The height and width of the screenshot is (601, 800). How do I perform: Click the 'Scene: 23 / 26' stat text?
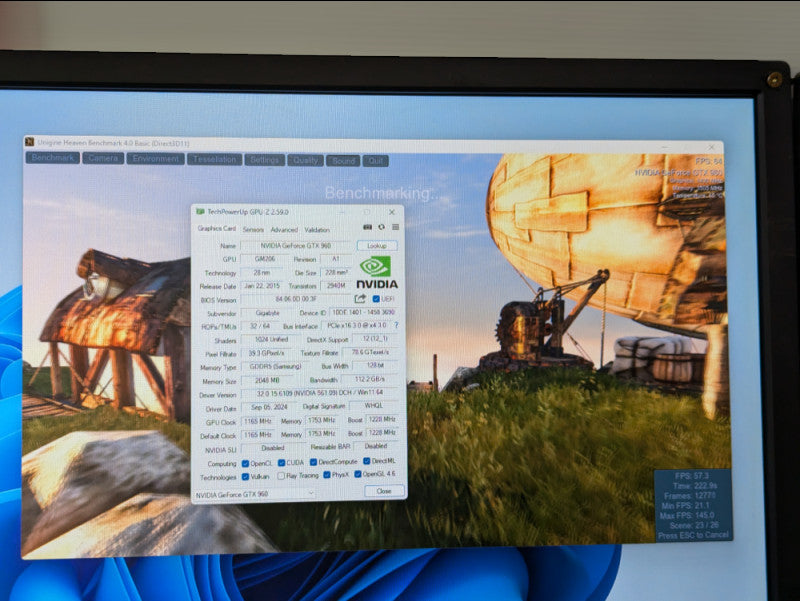pyautogui.click(x=694, y=525)
